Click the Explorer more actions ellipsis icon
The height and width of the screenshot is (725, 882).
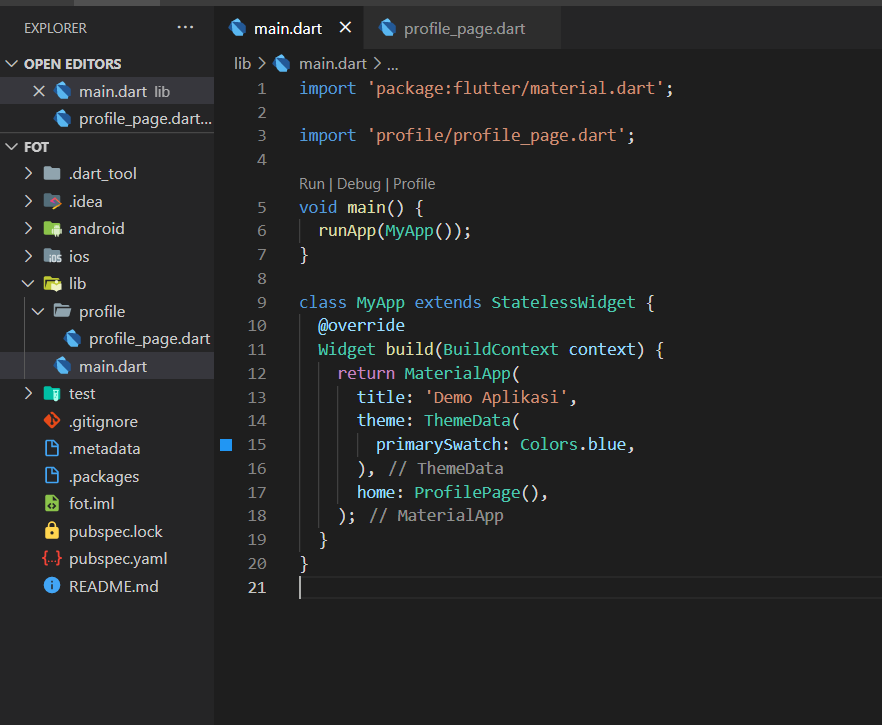(186, 28)
